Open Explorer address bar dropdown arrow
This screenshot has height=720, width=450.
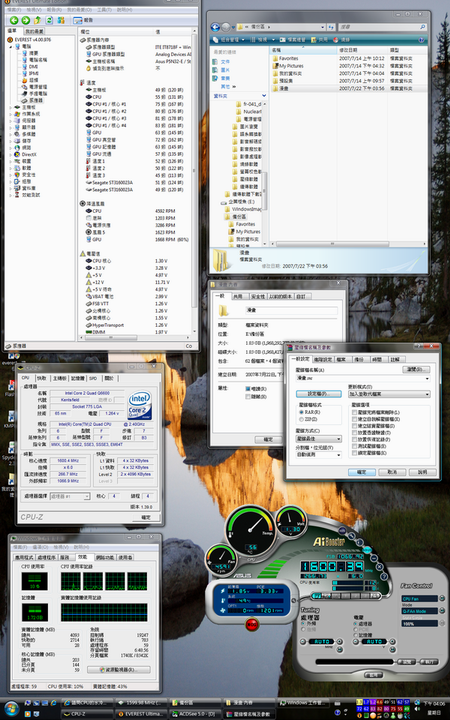pyautogui.click(x=323, y=27)
